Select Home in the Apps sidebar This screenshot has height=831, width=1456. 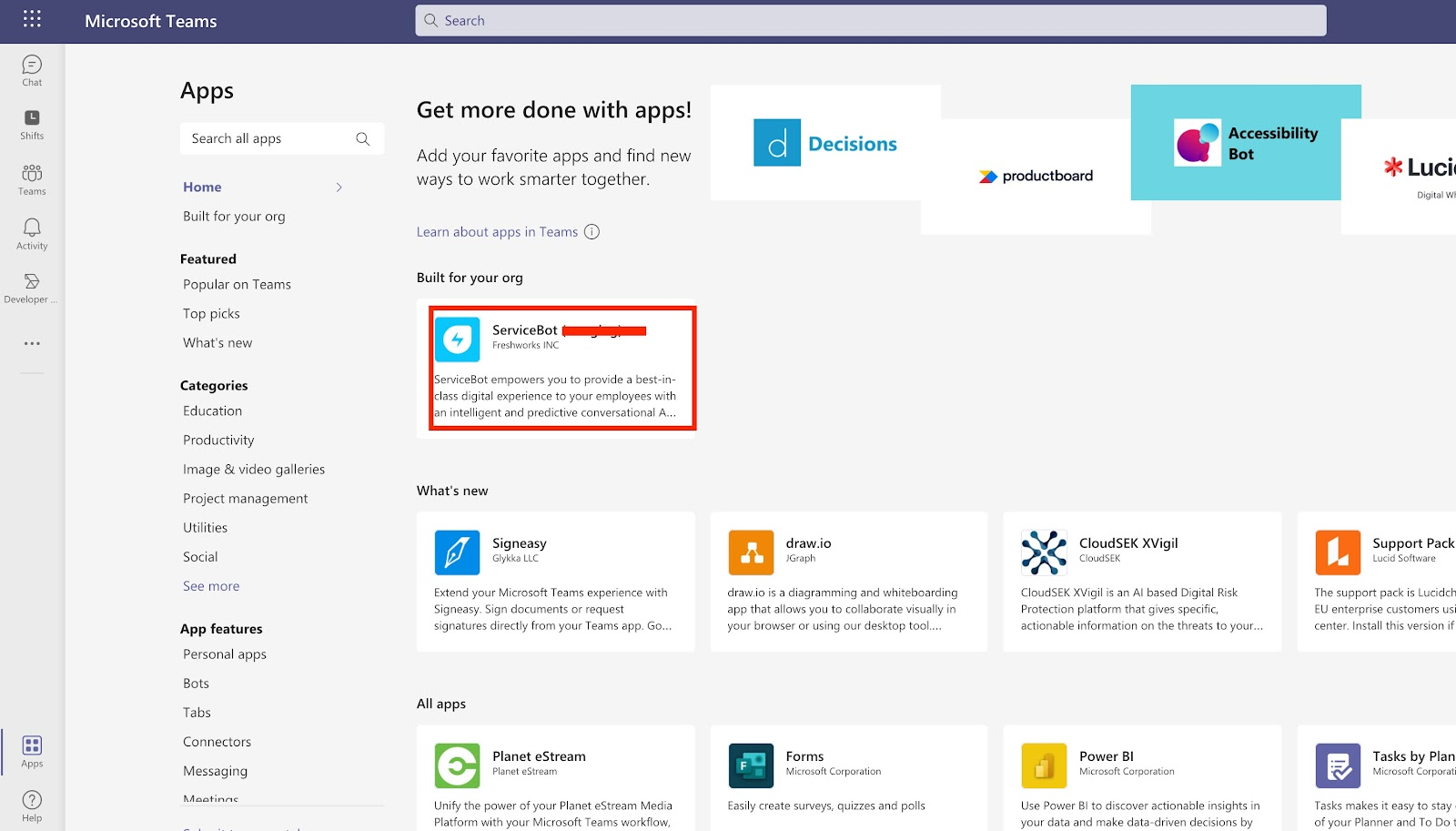click(x=202, y=187)
